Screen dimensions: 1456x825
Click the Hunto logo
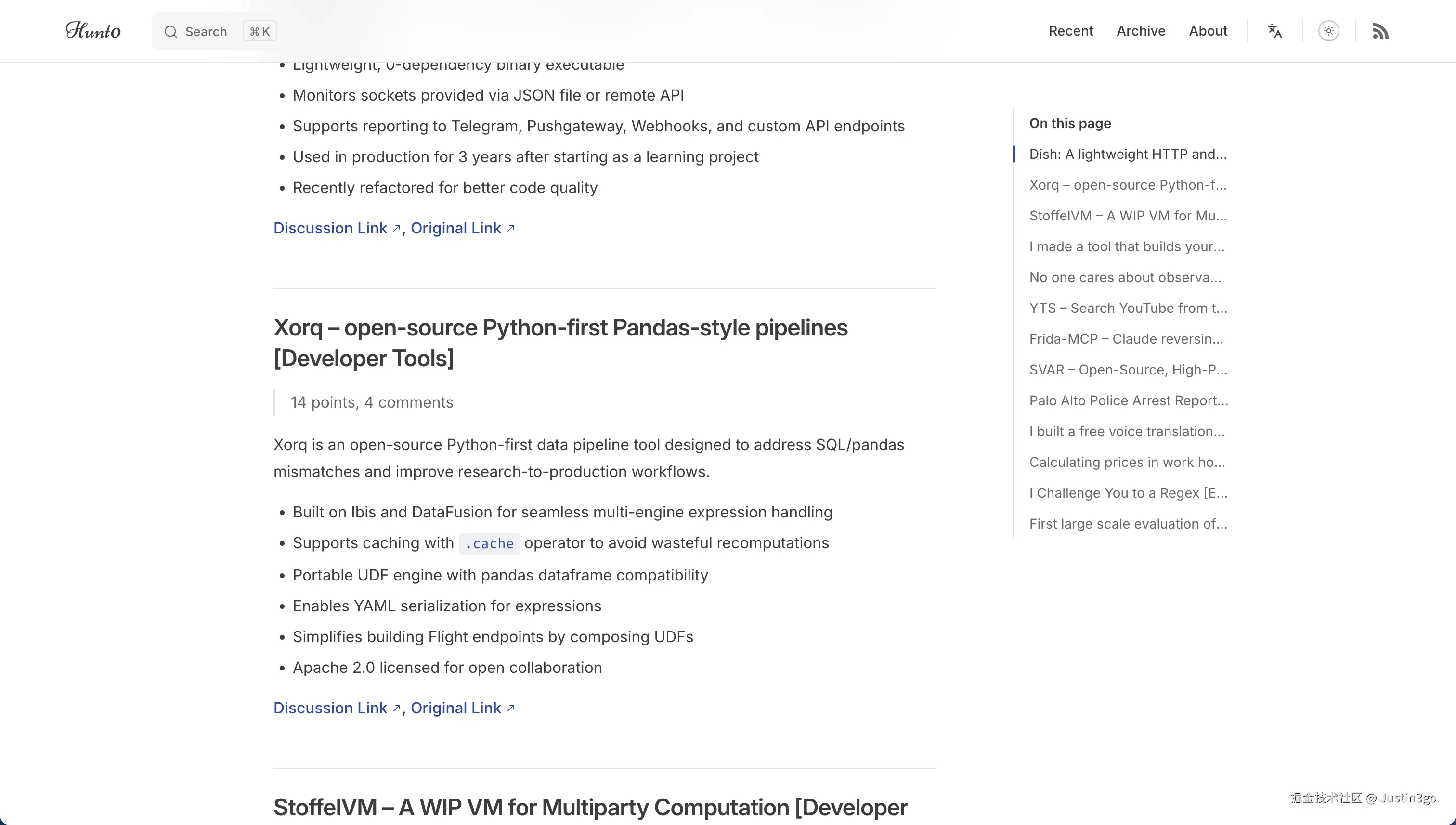pyautogui.click(x=93, y=31)
